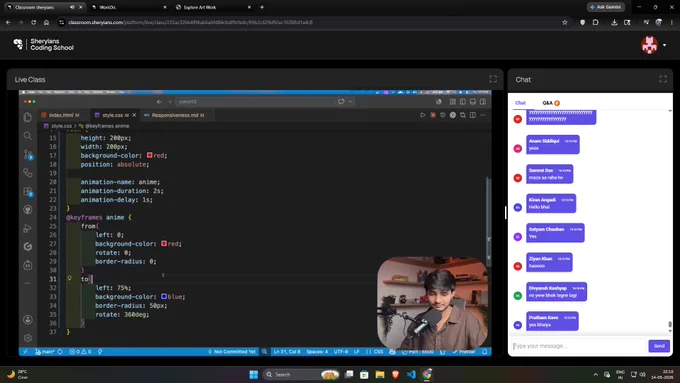Click the lightbulb on line 31
This screenshot has width=680, height=383.
69,278
